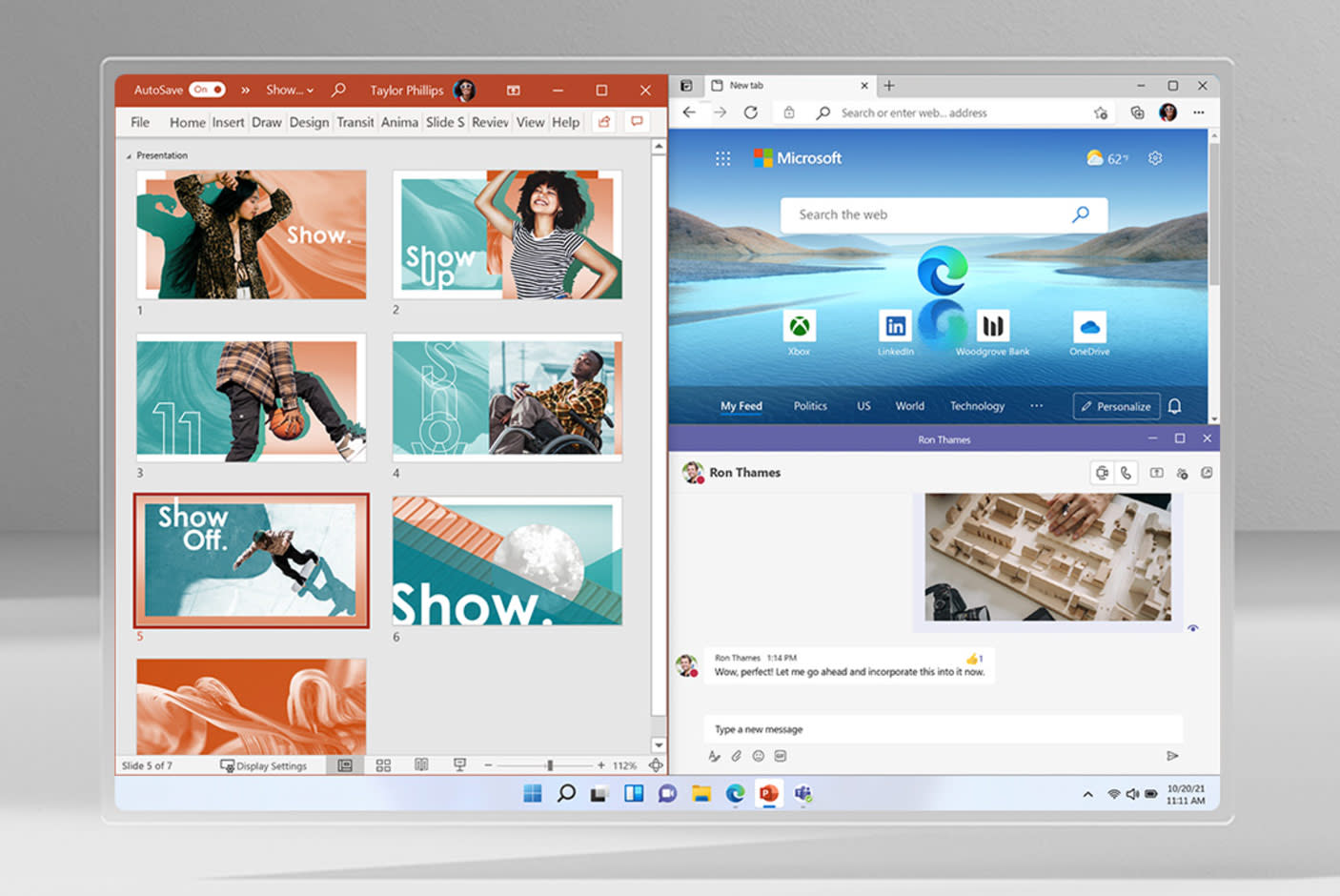Open the PowerPoint Comments icon
This screenshot has width=1340, height=896.
637,122
